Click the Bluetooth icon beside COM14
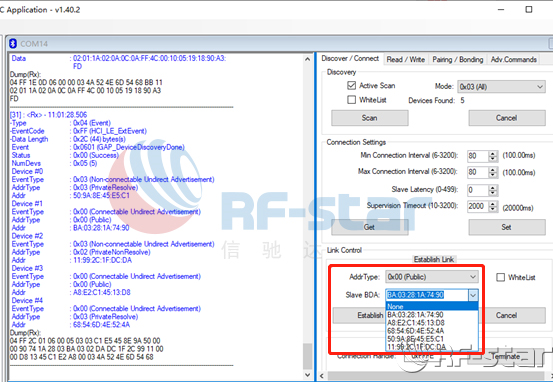This screenshot has height=382, width=553. coord(13,44)
